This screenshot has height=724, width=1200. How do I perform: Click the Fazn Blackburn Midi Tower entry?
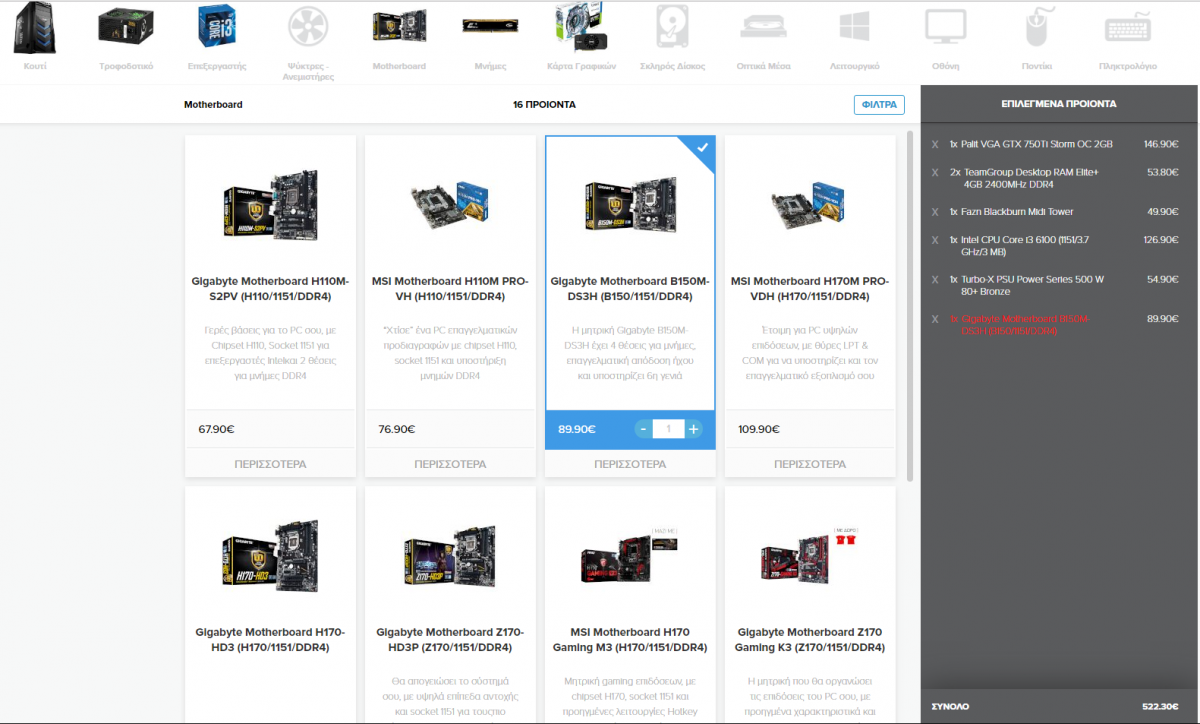point(1011,212)
